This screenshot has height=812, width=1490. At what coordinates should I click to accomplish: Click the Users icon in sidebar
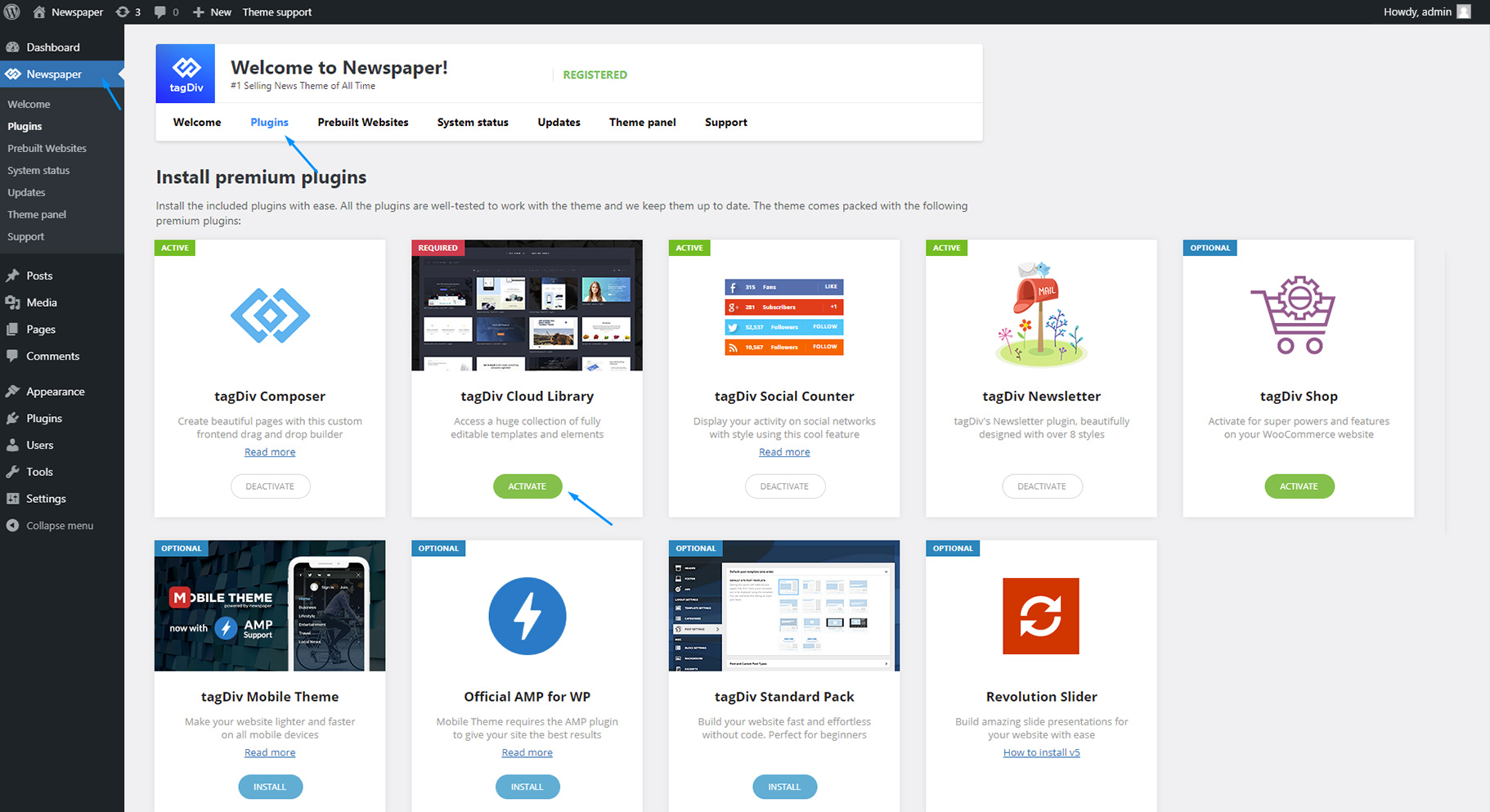[12, 445]
